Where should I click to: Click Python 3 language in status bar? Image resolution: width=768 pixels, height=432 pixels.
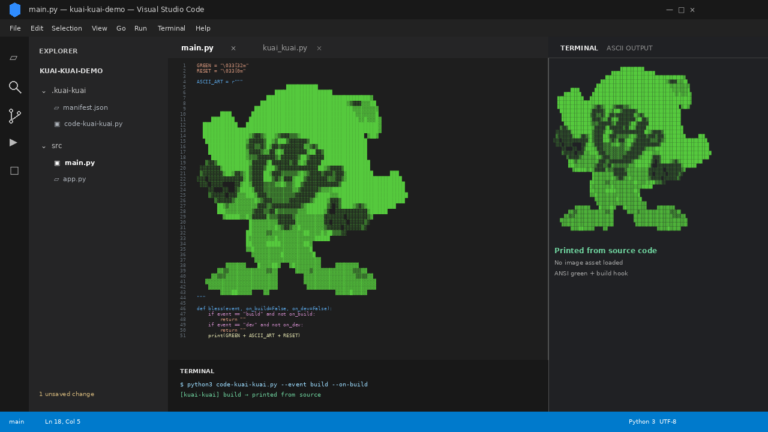642,422
